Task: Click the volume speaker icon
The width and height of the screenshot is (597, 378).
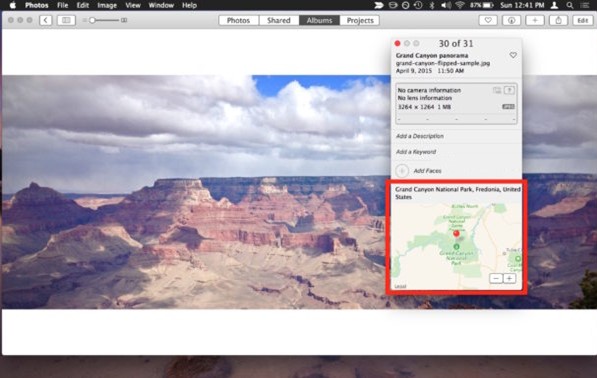Action: pyautogui.click(x=445, y=5)
